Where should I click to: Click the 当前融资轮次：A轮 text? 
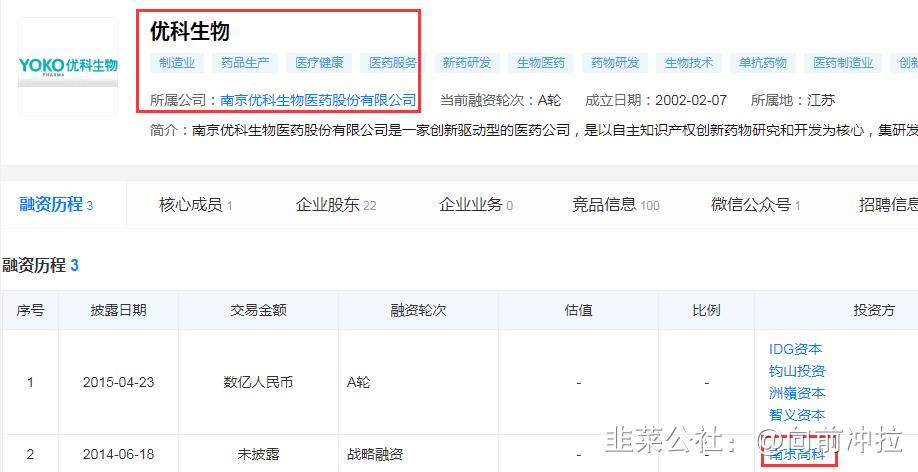[501, 100]
